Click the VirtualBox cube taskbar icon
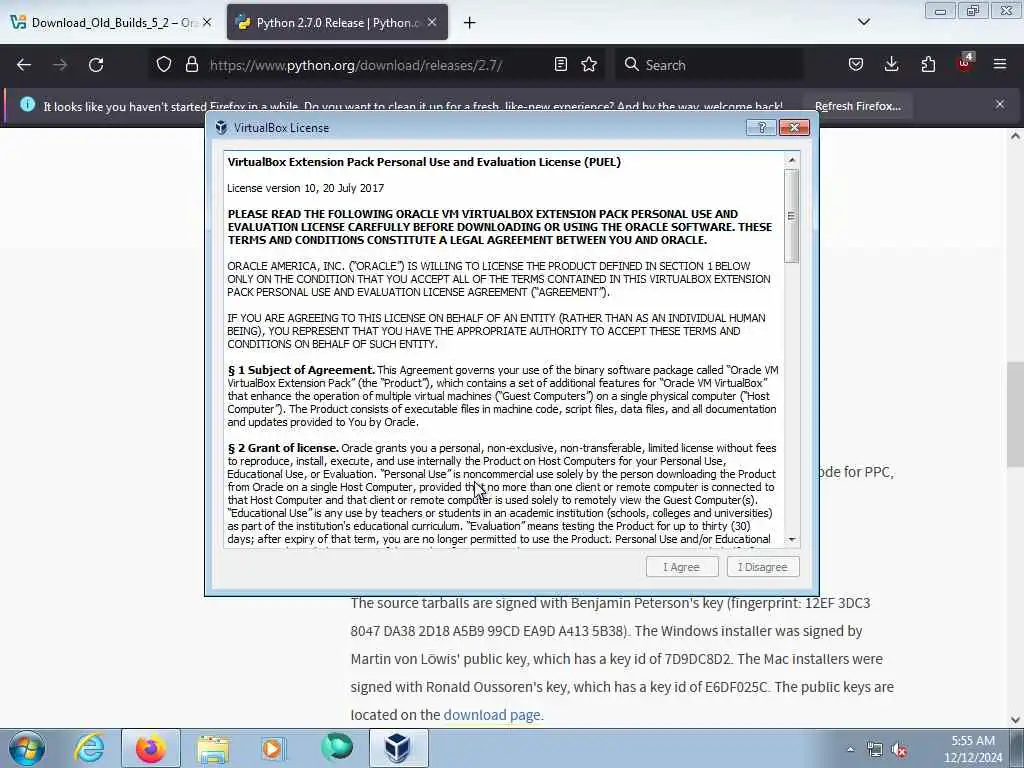This screenshot has height=768, width=1024. [x=398, y=748]
